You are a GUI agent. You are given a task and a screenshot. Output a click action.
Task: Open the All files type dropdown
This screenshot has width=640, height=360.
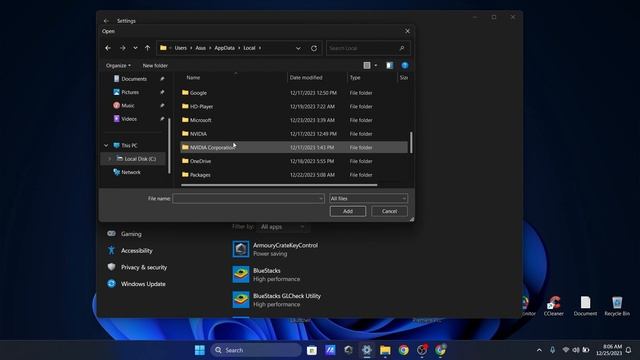click(x=368, y=198)
